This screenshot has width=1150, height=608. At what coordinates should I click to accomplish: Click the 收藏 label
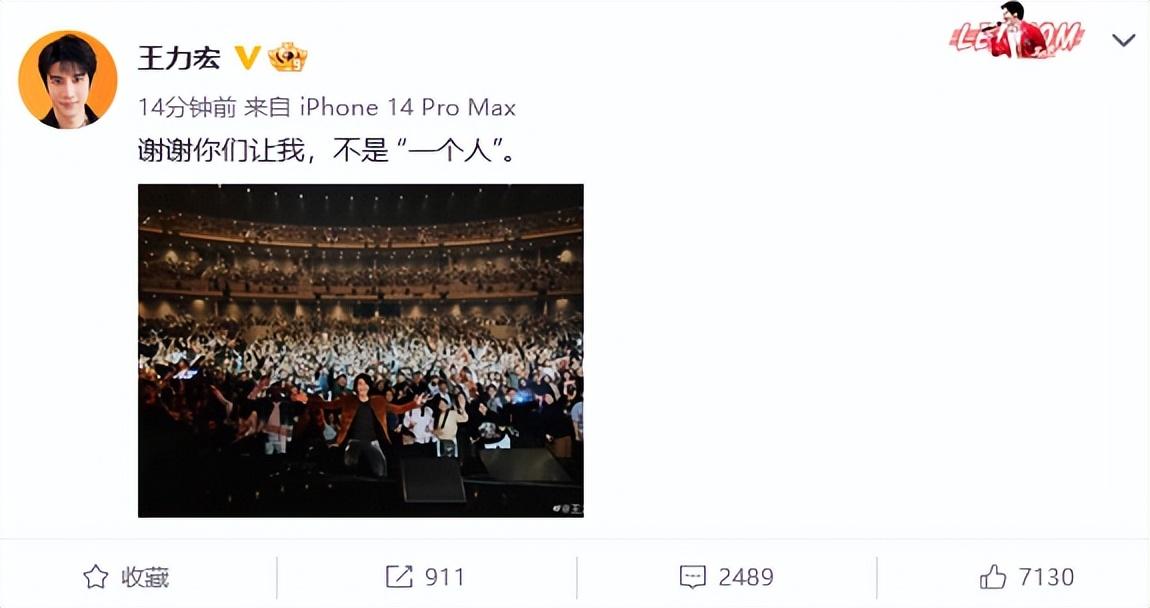tap(145, 577)
